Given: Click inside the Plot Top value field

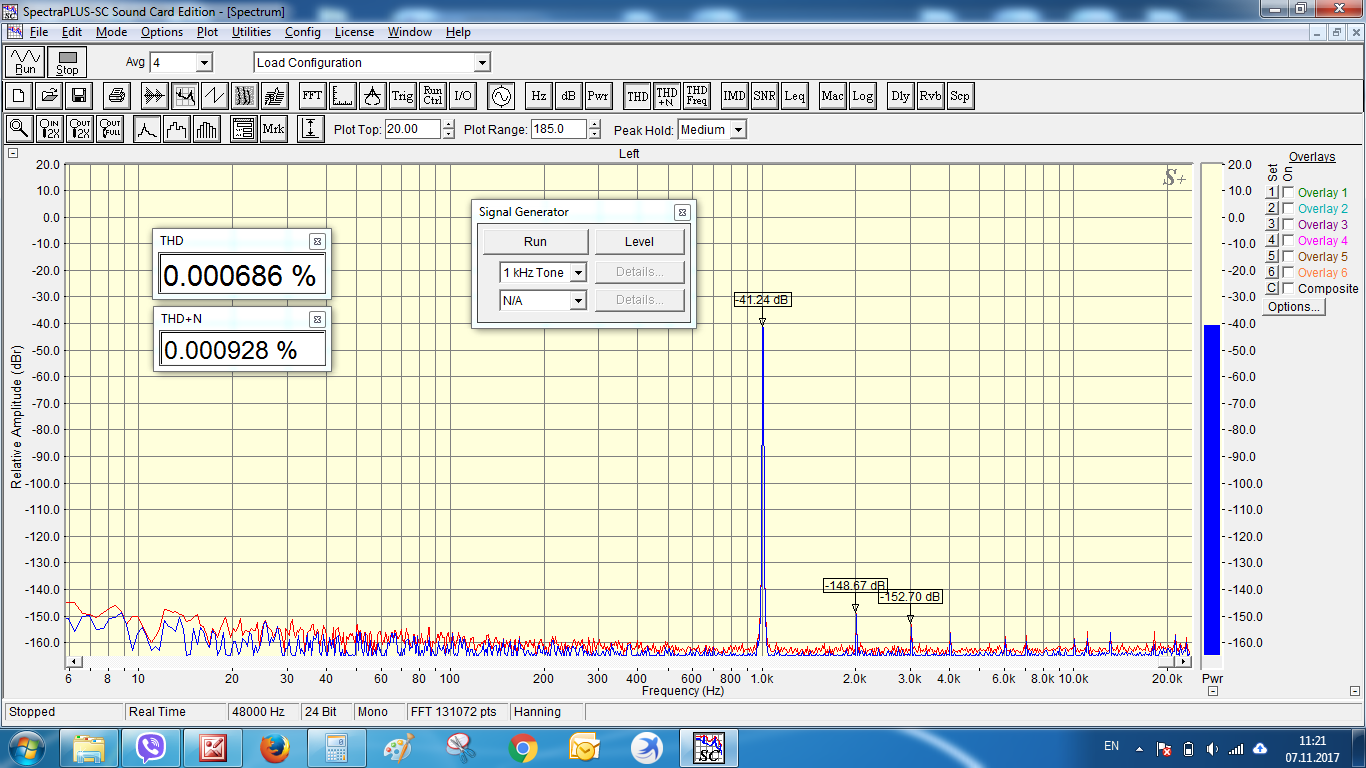Looking at the screenshot, I should tap(411, 129).
